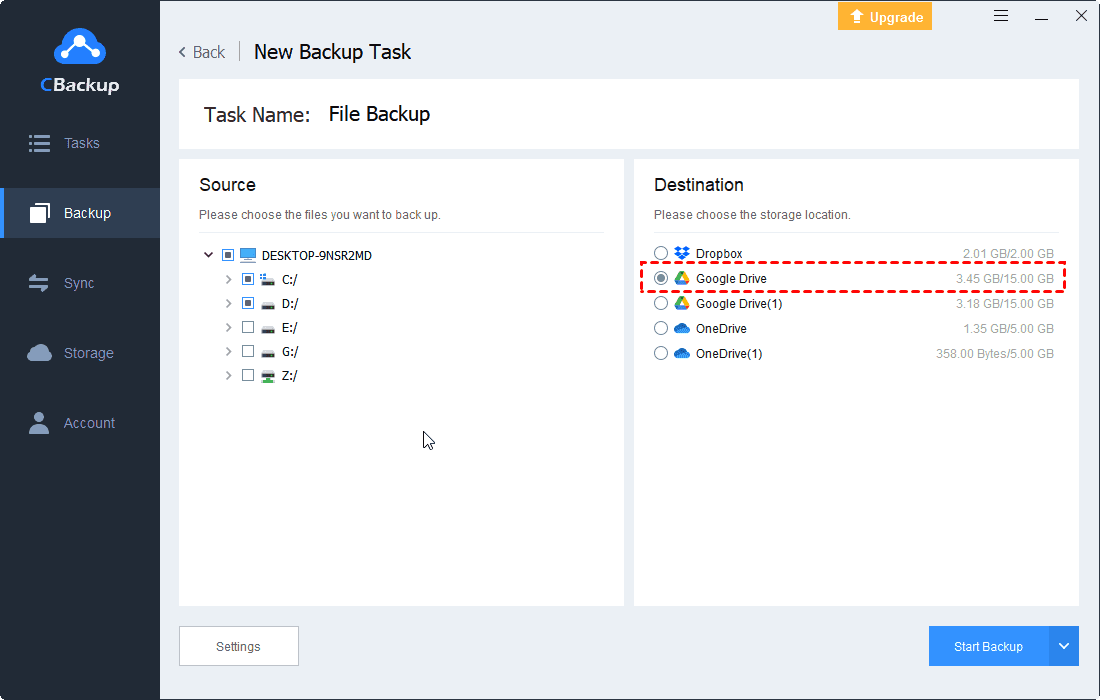Check the E:/ drive checkbox

coord(248,327)
